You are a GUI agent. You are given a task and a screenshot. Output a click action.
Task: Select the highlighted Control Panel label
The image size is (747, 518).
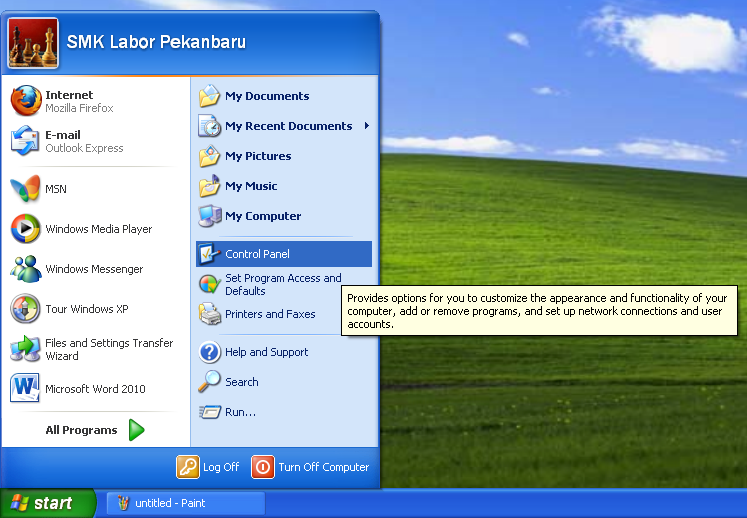(257, 254)
